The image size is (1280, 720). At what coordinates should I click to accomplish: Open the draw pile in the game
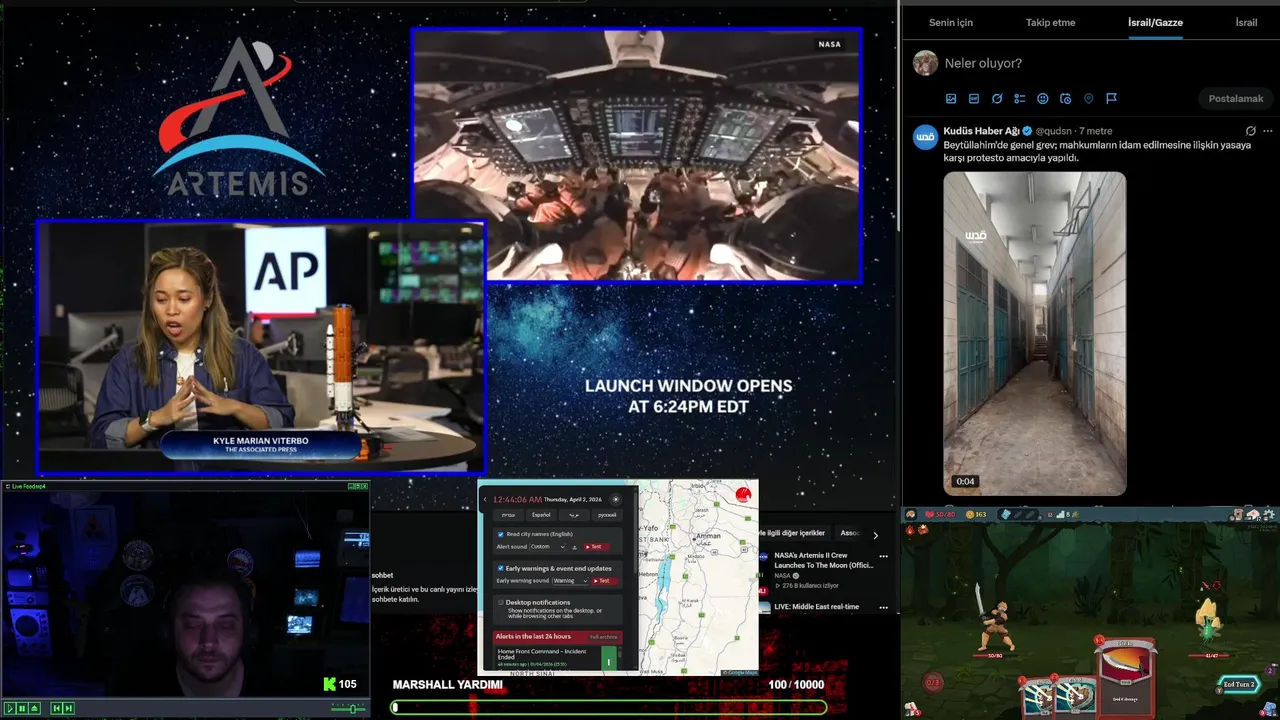(911, 709)
